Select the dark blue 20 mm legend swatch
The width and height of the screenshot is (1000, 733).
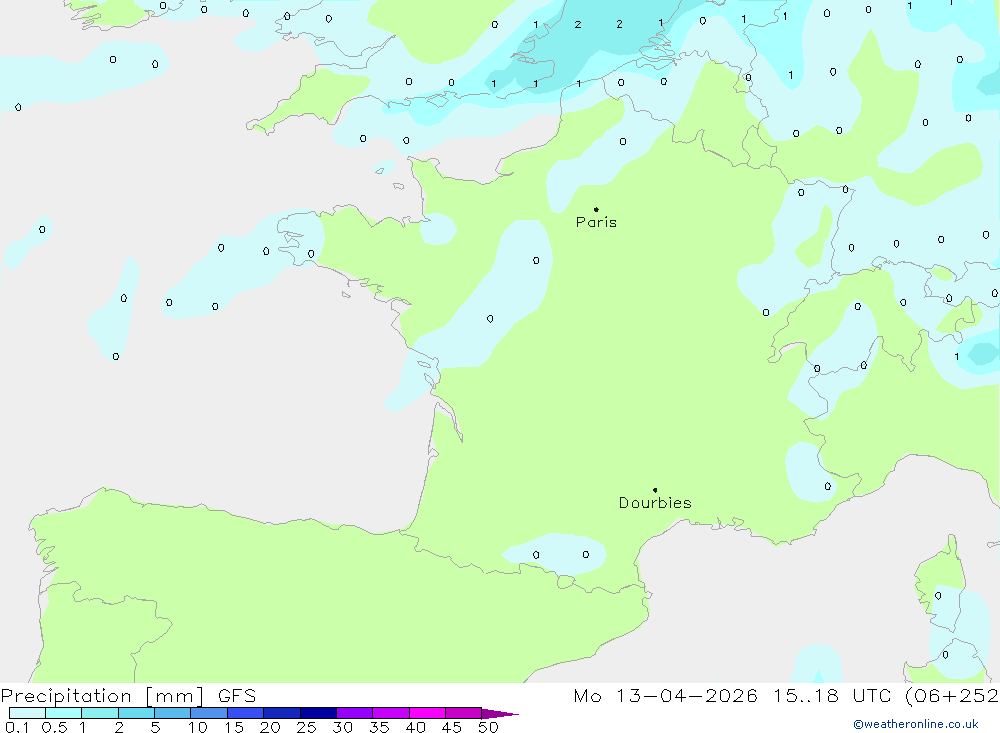pos(282,713)
